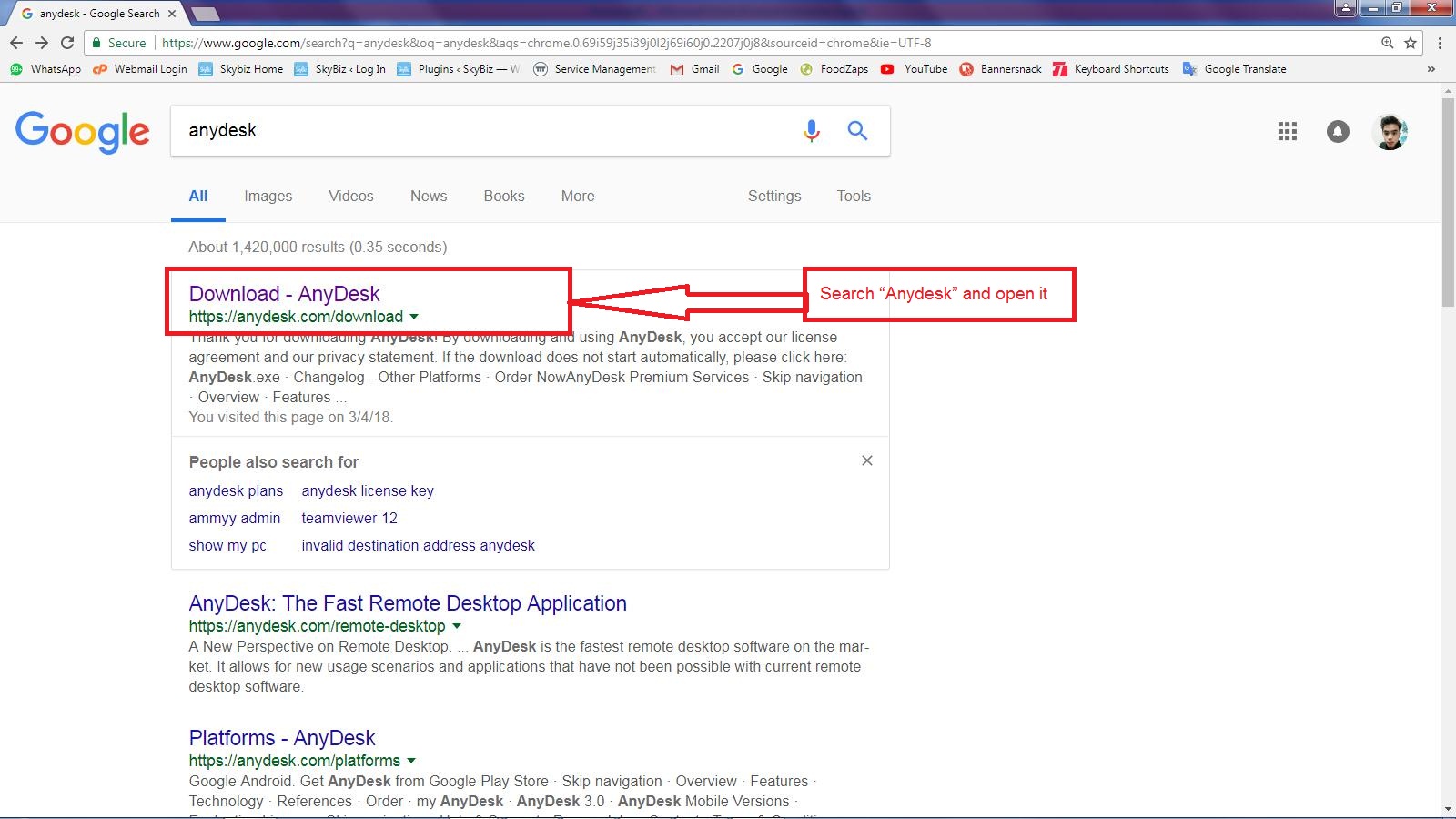Open the Platforms - AnyDesk result
Screen dimensions: 1456x819
(x=282, y=738)
